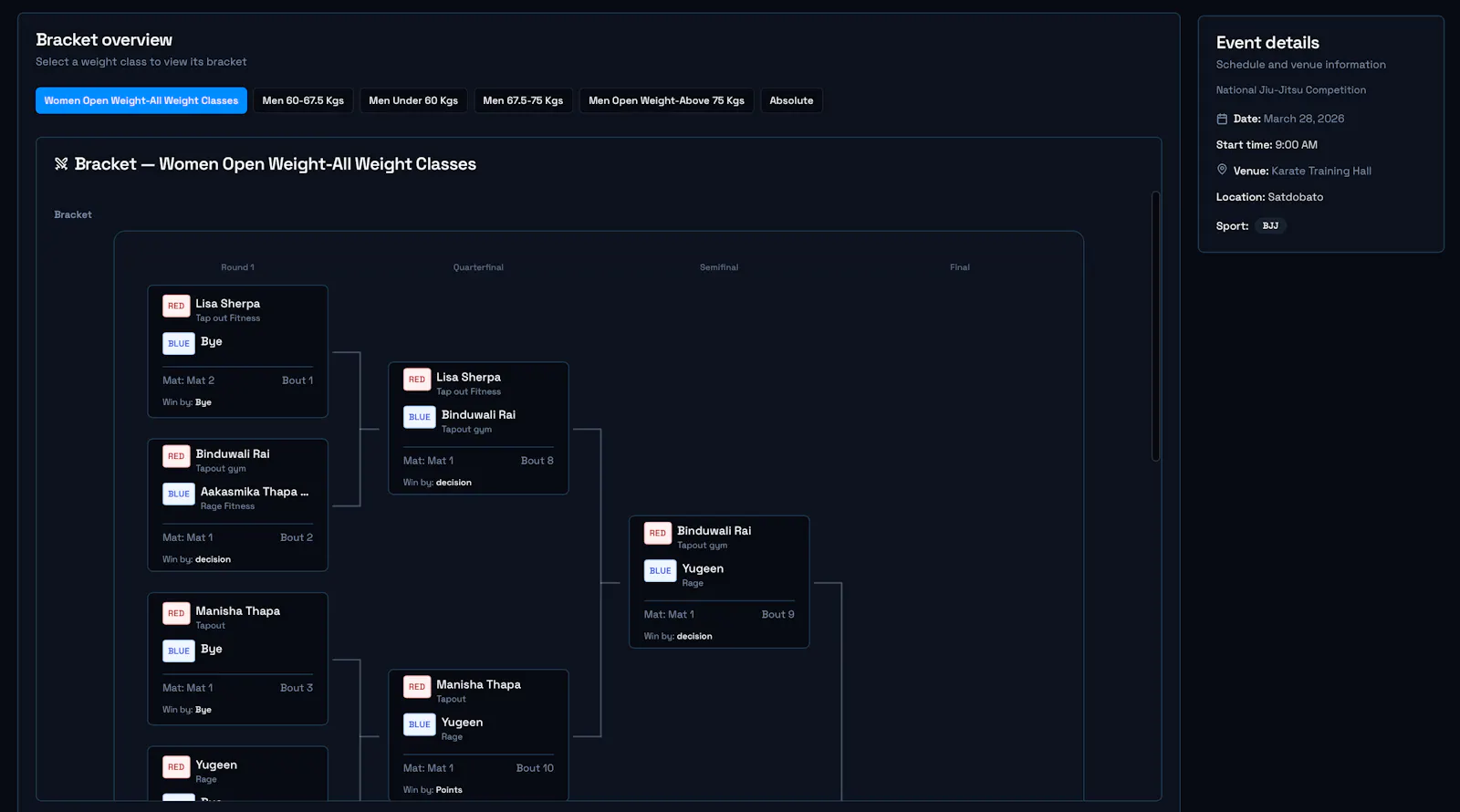
Task: Click the Start time 9:00 AM value
Action: pos(1297,145)
